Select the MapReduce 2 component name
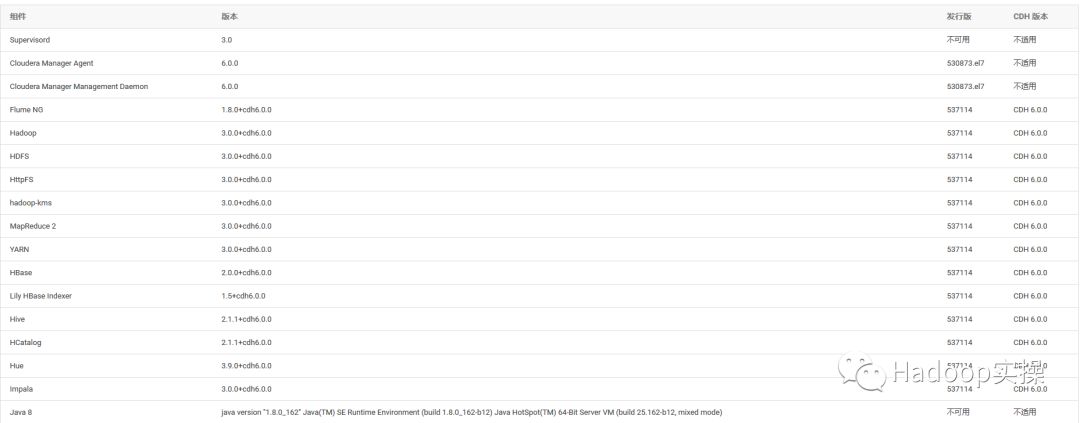Viewport: 1080px width, 423px height. [x=33, y=226]
